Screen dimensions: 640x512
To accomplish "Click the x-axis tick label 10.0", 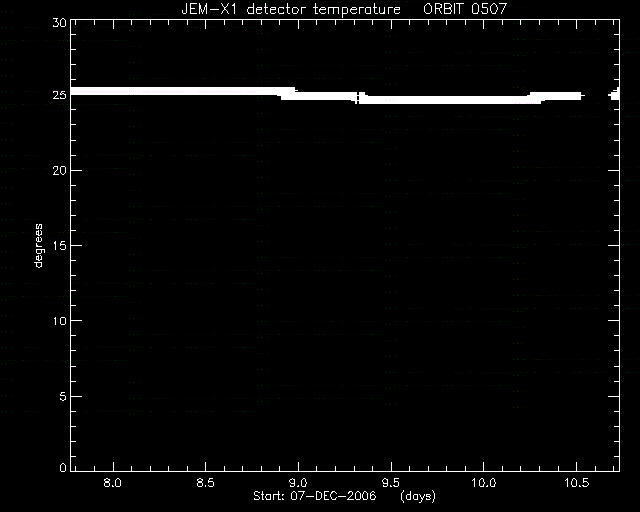I will 484,483.
